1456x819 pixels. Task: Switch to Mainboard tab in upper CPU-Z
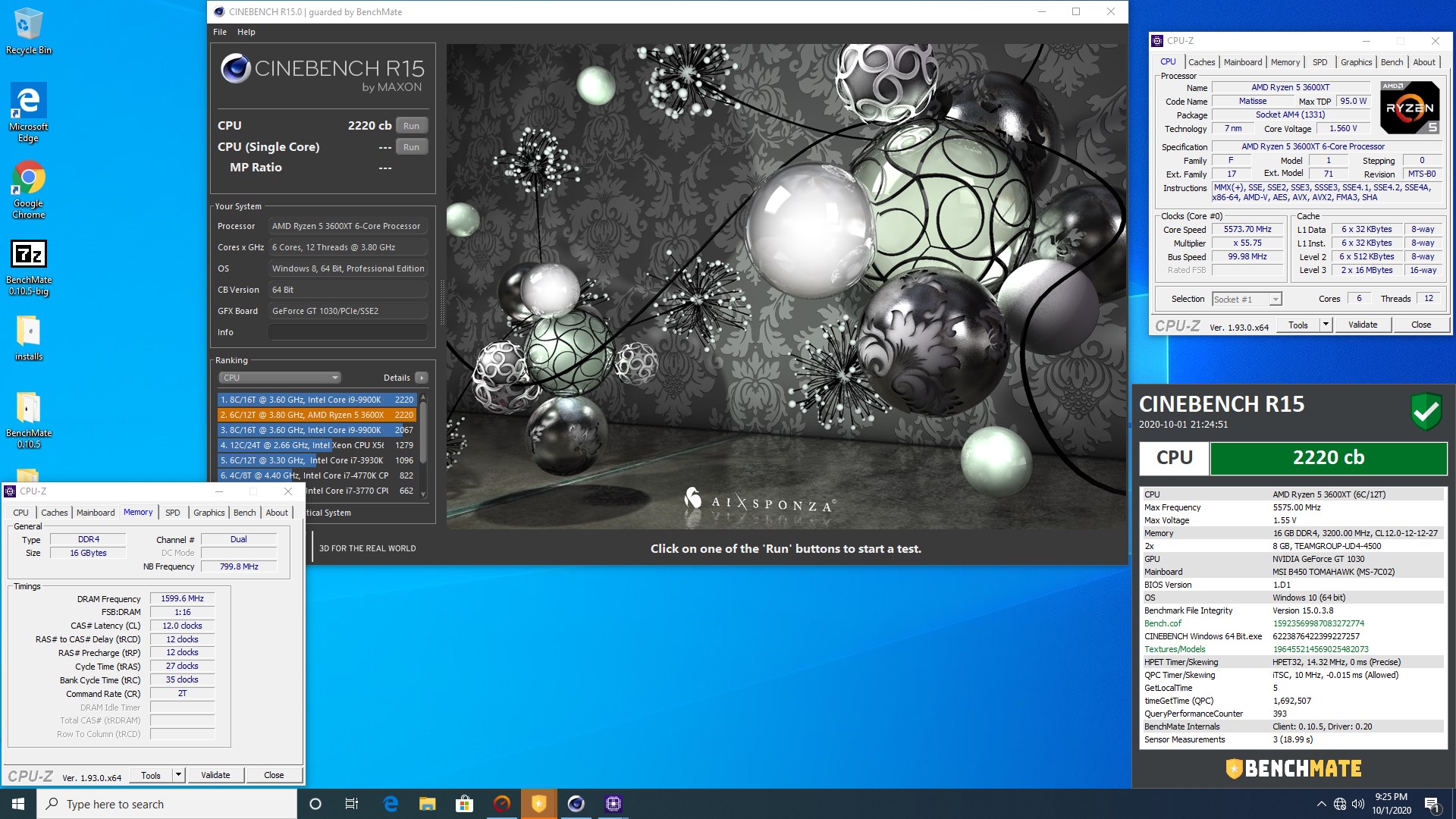tap(1243, 62)
